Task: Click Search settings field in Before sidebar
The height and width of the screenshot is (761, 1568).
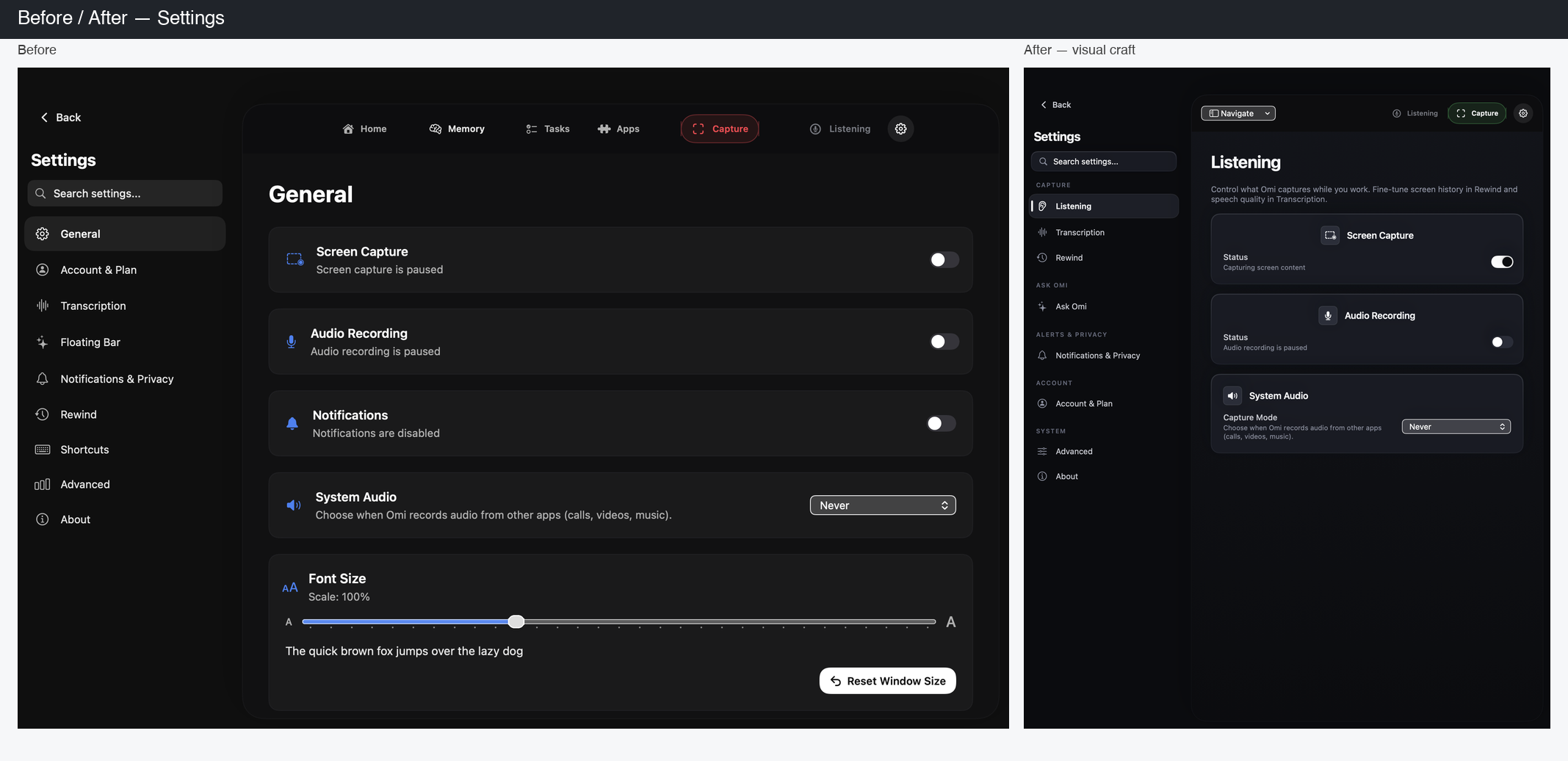Action: [125, 193]
